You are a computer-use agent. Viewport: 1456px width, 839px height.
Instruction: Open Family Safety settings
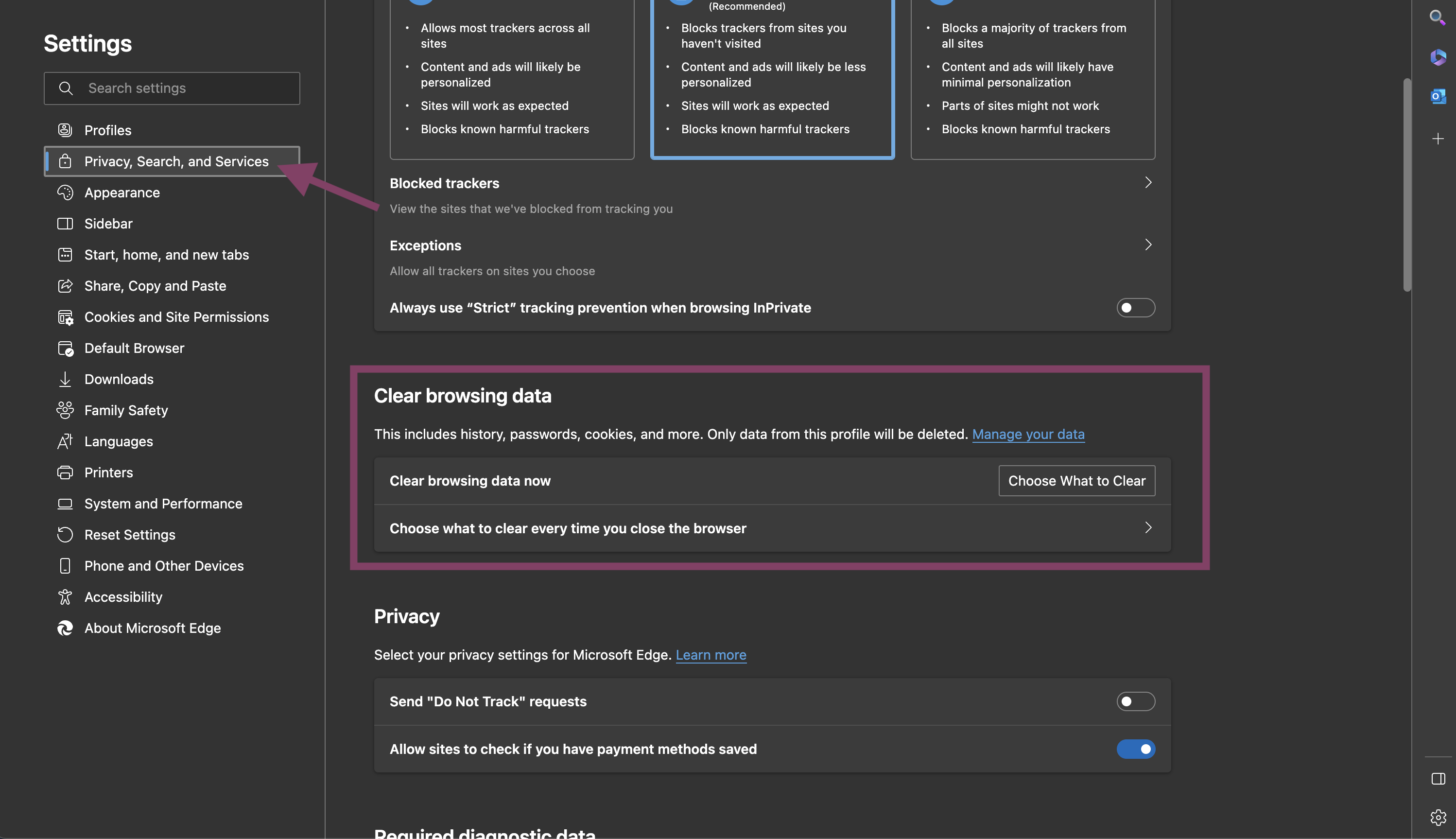(x=172, y=410)
